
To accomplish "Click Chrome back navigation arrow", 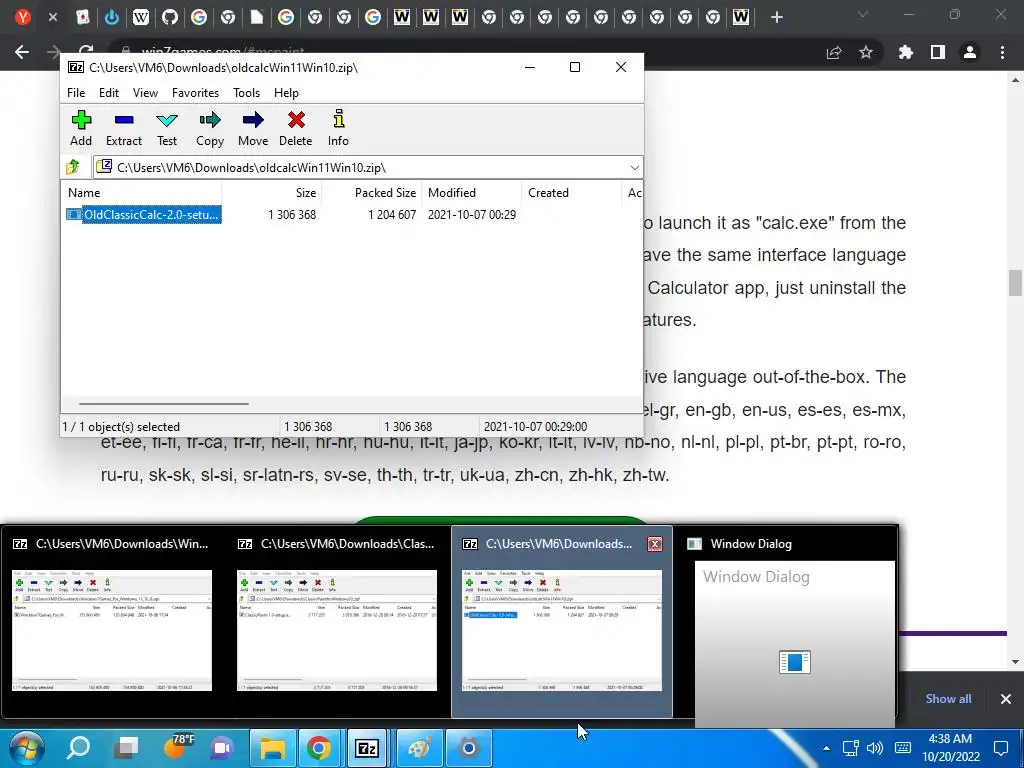I will pyautogui.click(x=22, y=52).
